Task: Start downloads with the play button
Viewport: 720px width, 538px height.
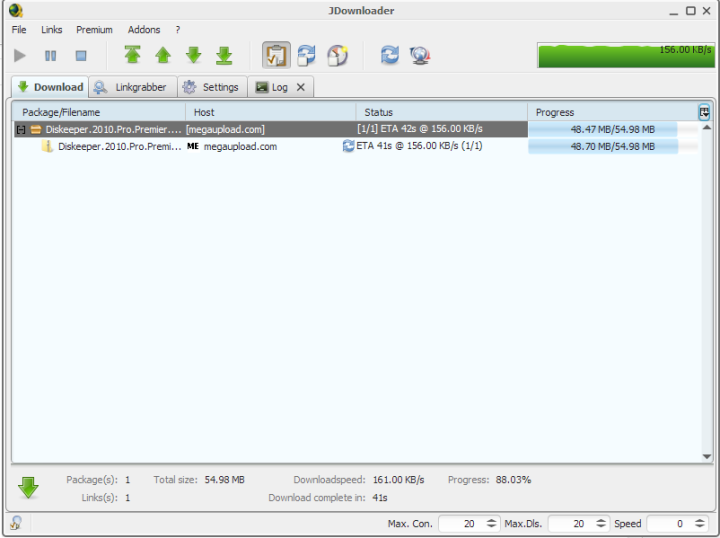Action: 20,56
